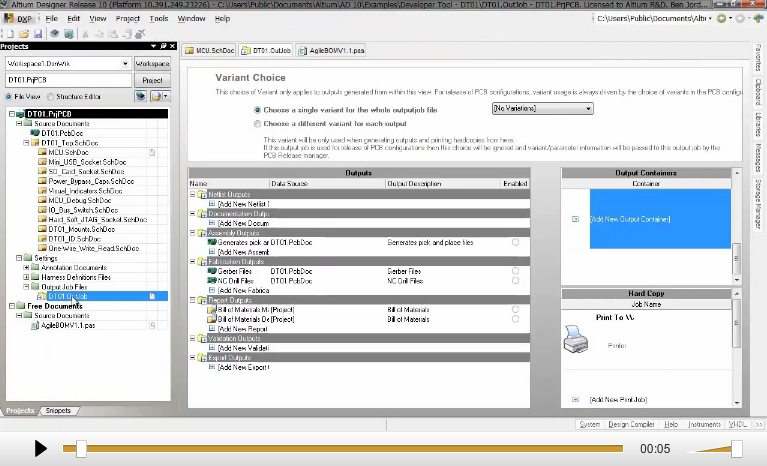Enable the first Bill of Materials output
The width and height of the screenshot is (767, 466).
tap(516, 310)
